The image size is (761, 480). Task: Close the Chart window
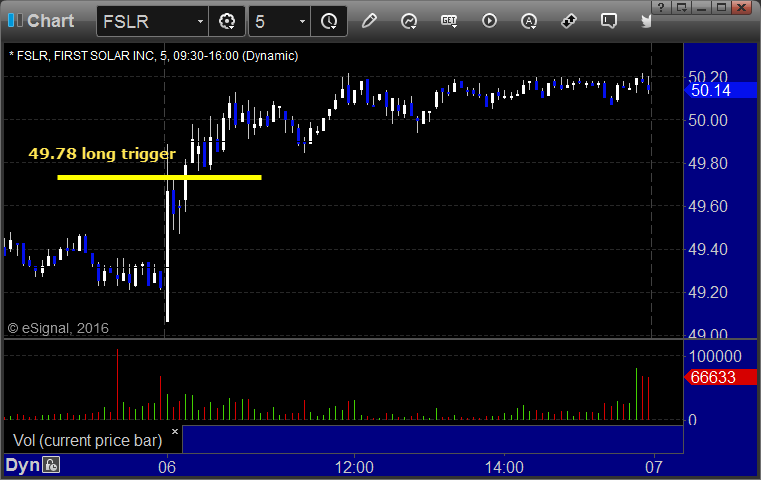point(742,7)
